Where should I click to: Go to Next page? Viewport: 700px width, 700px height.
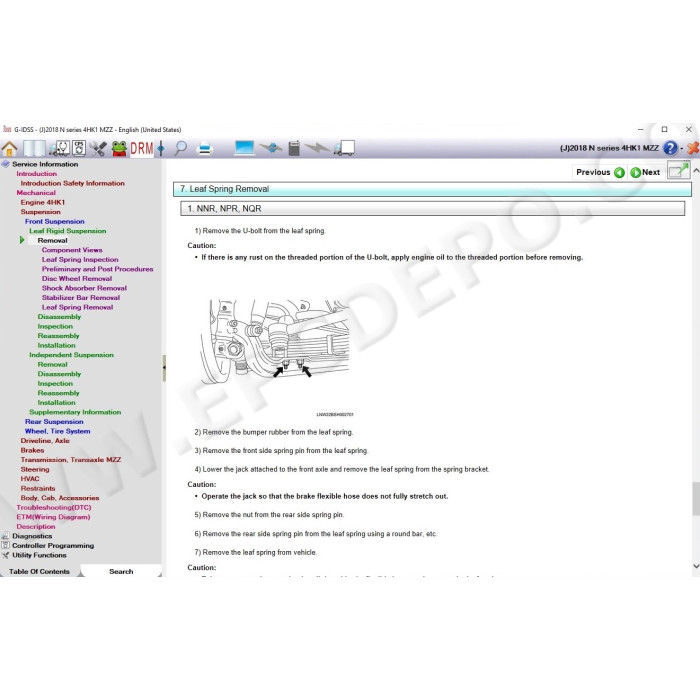645,172
